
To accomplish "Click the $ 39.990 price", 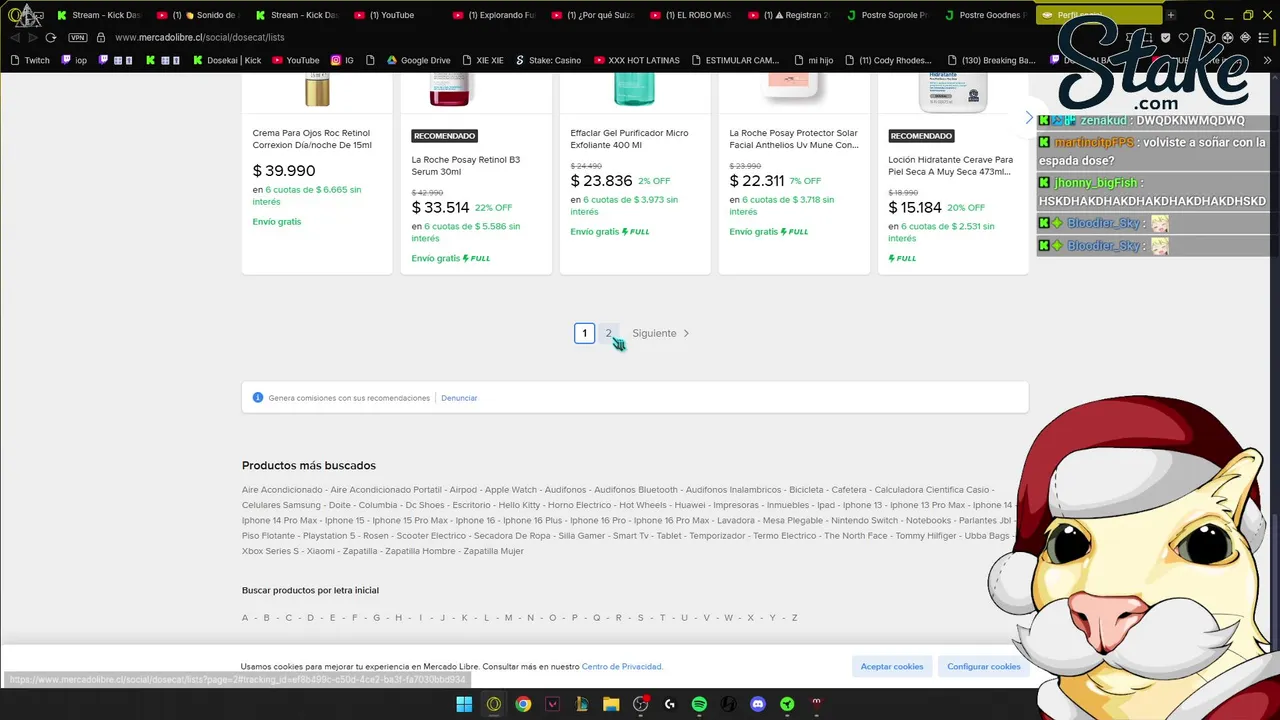I will click(x=284, y=171).
